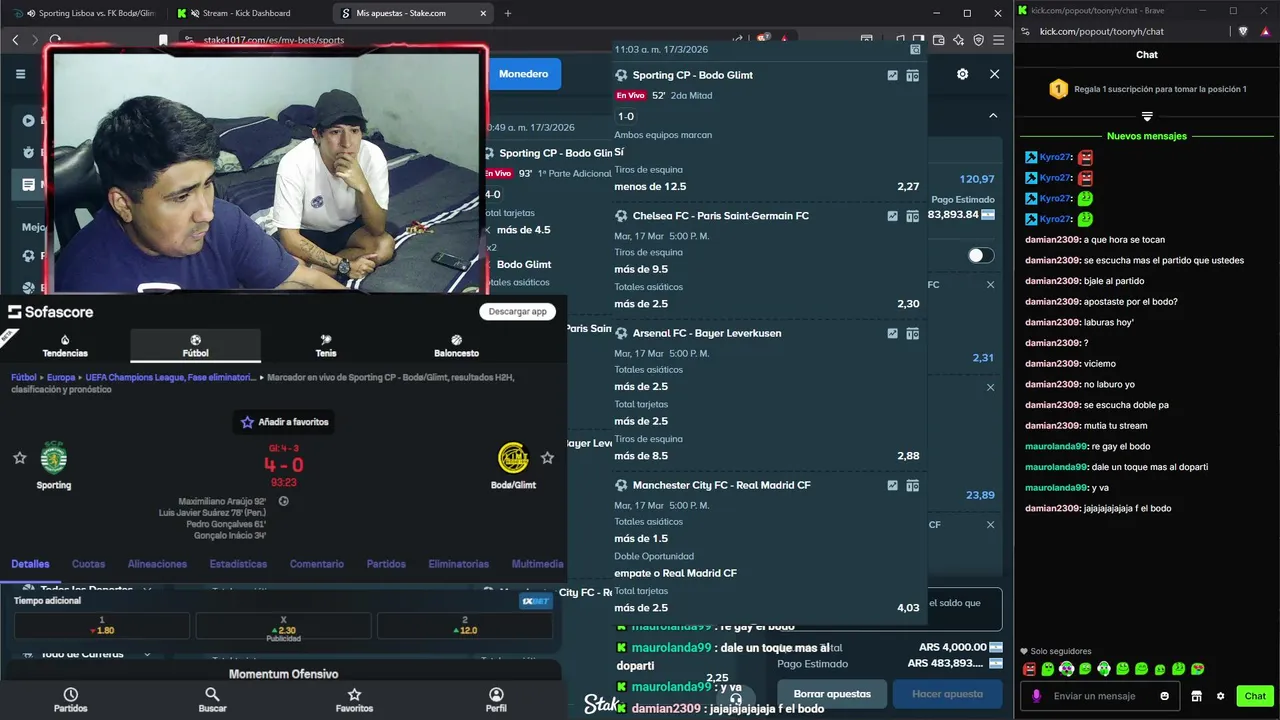Remove the first bet slip selection ending in FC
The height and width of the screenshot is (720, 1280).
991,285
